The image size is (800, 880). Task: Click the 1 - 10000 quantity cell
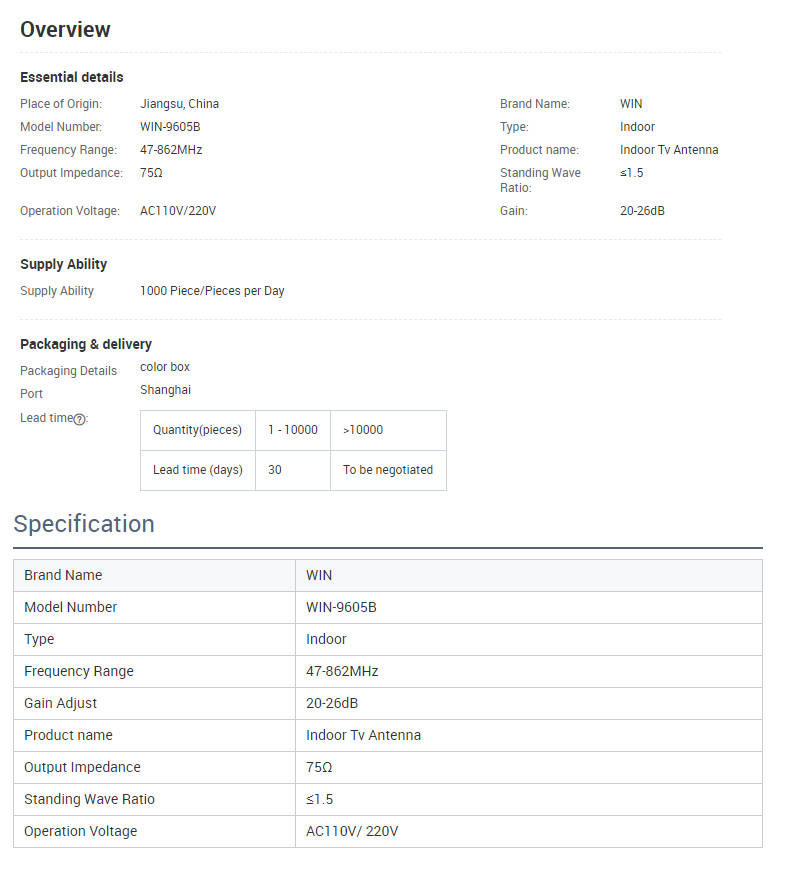click(292, 430)
